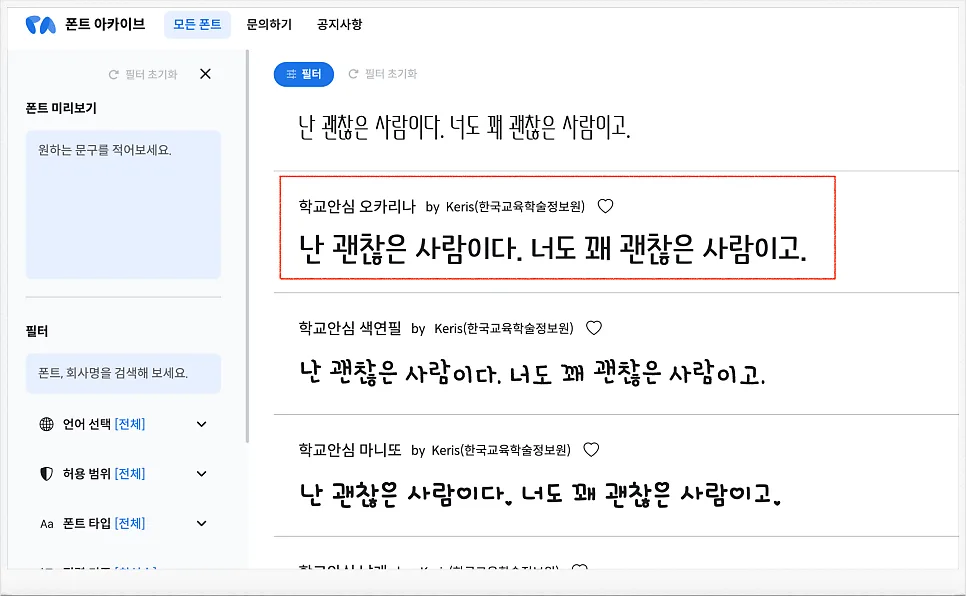This screenshot has width=966, height=596.
Task: Focus the 폰트, 회사명을 검색해 보세요 search field
Action: (x=123, y=374)
